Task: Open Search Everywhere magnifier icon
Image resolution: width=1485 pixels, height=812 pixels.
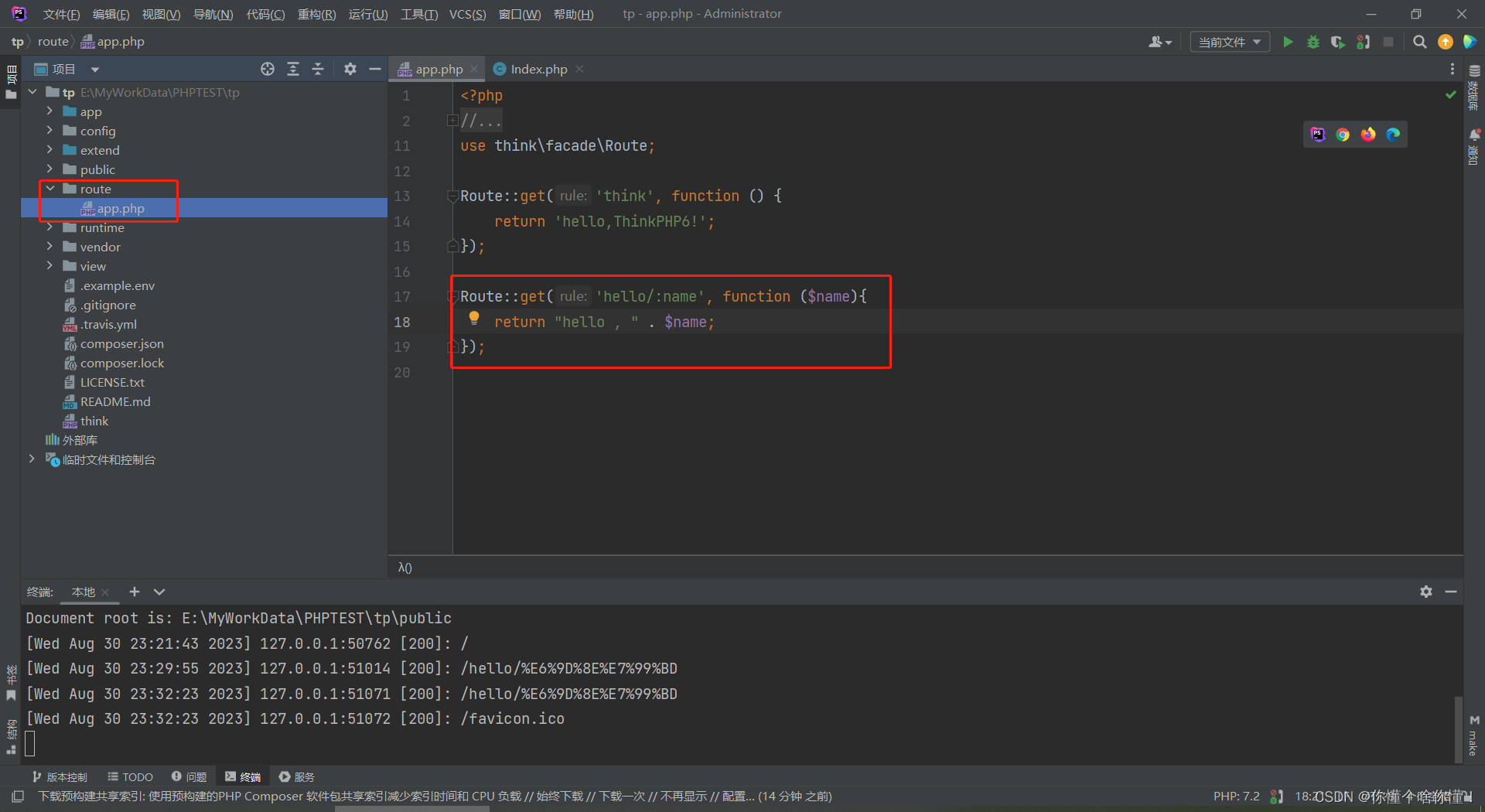Action: coord(1419,42)
